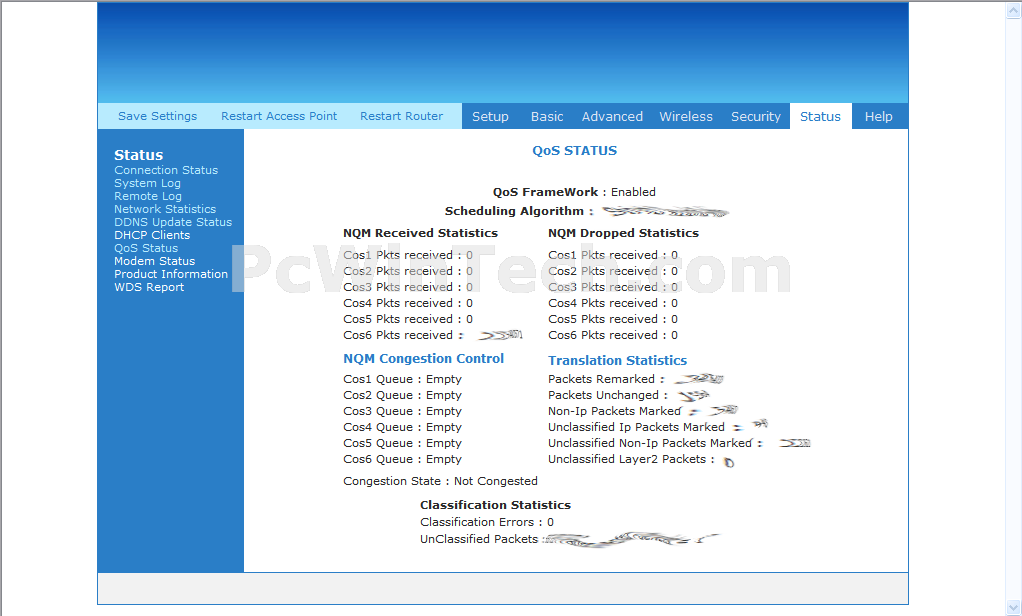This screenshot has width=1022, height=616.
Task: Switch to the Wireless tab
Action: click(x=686, y=116)
